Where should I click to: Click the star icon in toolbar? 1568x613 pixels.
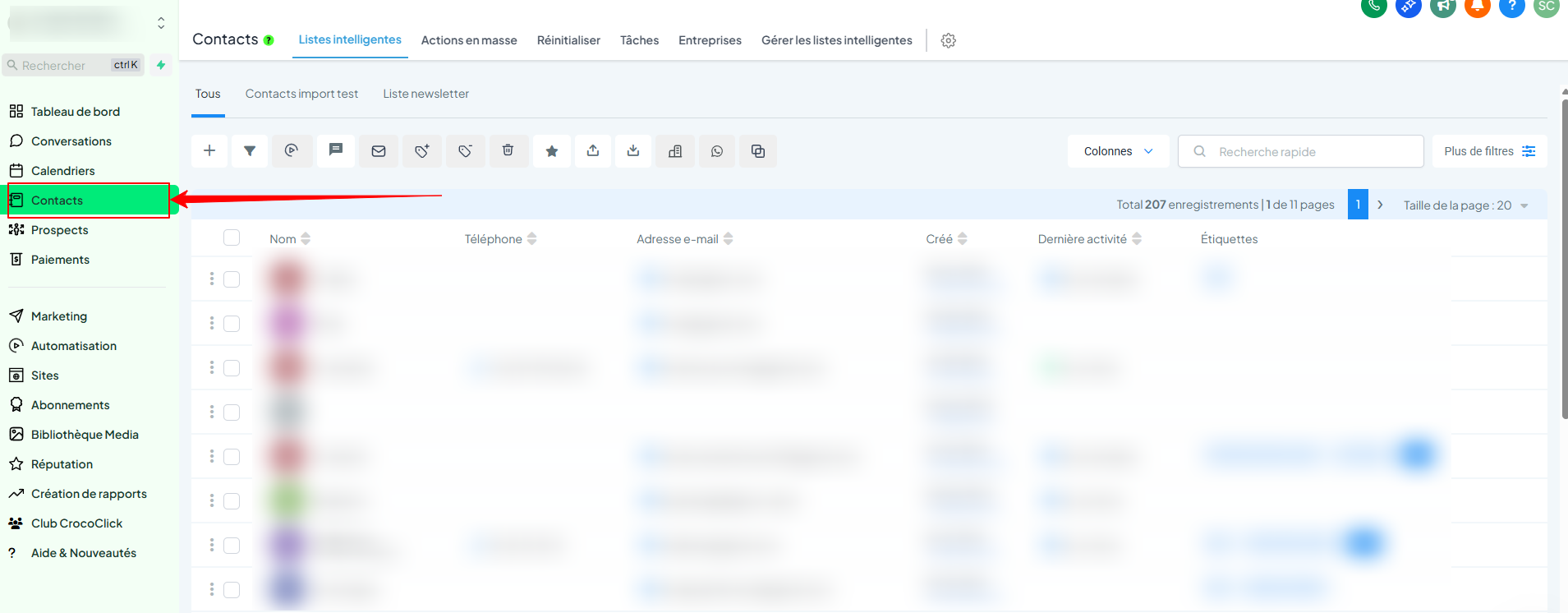click(552, 151)
